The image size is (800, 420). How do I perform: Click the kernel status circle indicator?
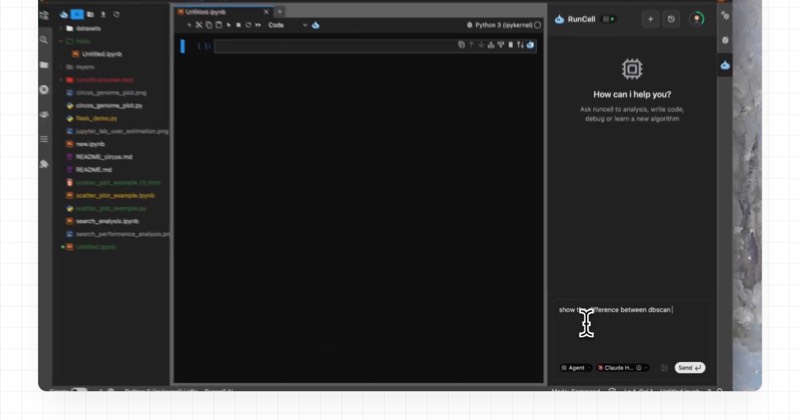pyautogui.click(x=537, y=25)
